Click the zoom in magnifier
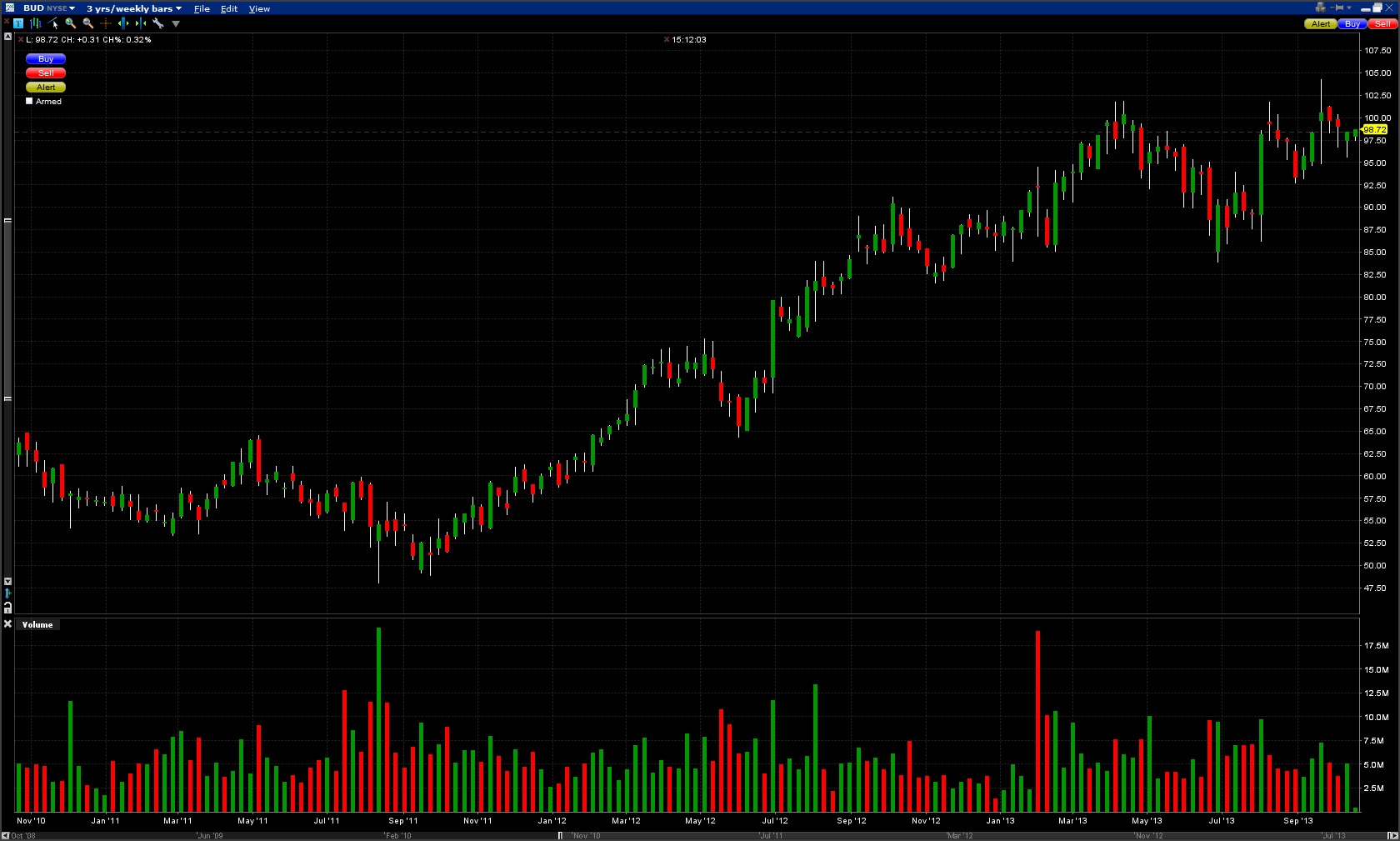The width and height of the screenshot is (1400, 841). 71,23
